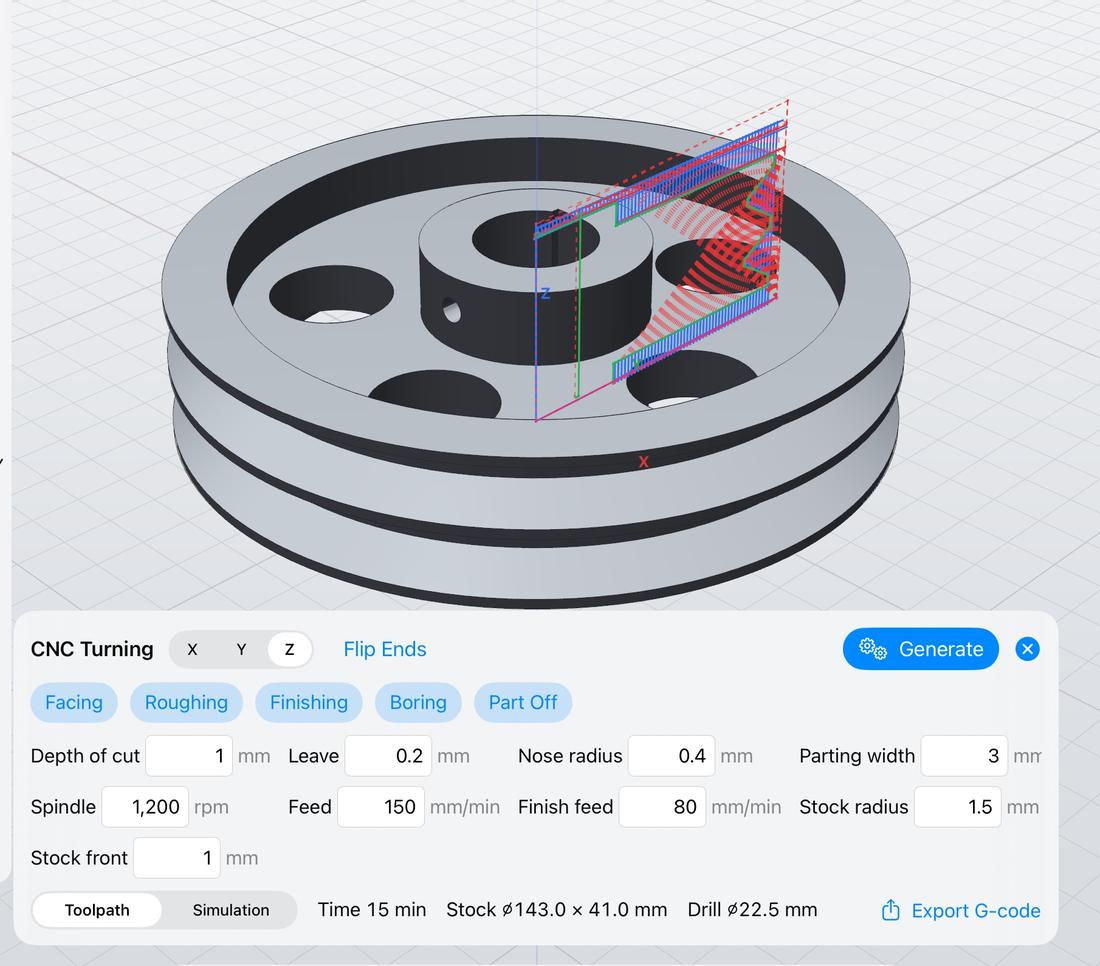Click the Time 15 min readout
The height and width of the screenshot is (966, 1100).
click(x=372, y=910)
